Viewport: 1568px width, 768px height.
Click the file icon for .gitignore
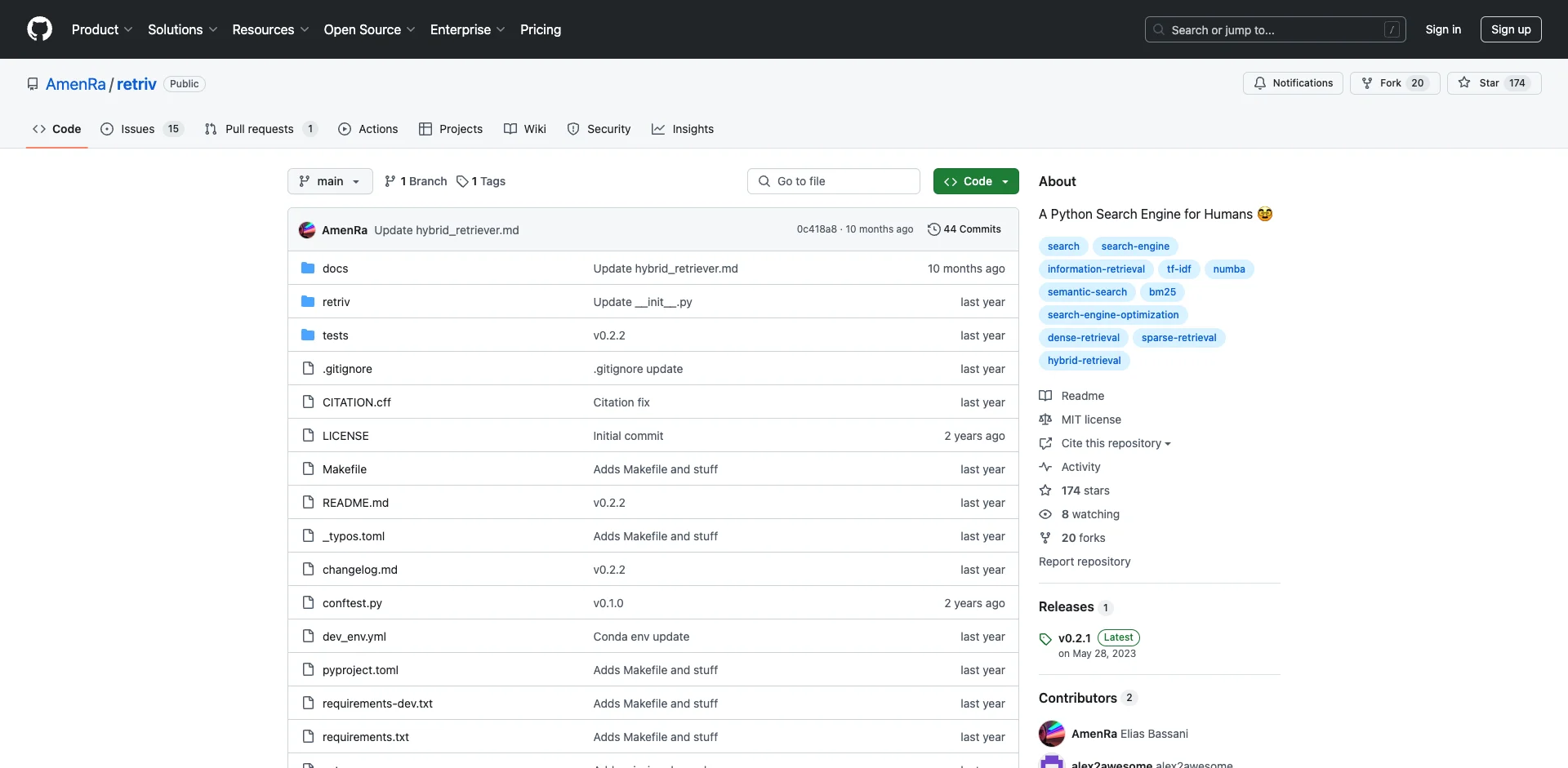308,369
